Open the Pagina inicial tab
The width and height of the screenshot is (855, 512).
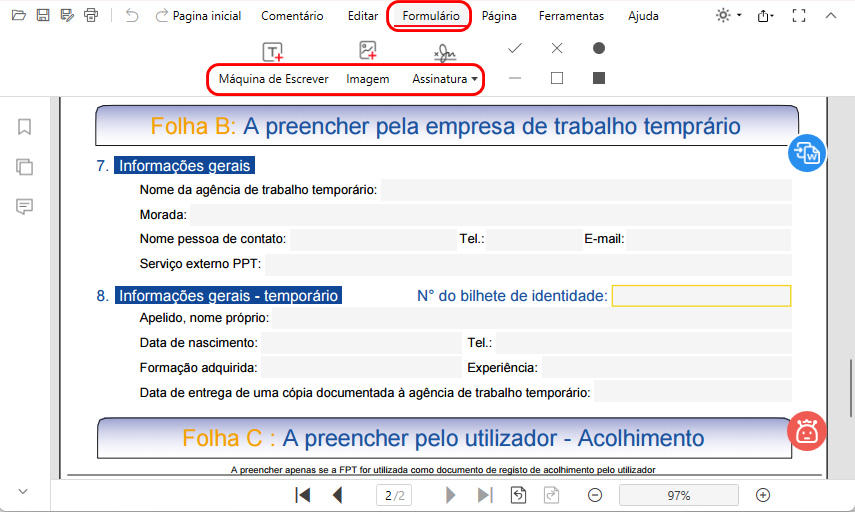tap(207, 16)
